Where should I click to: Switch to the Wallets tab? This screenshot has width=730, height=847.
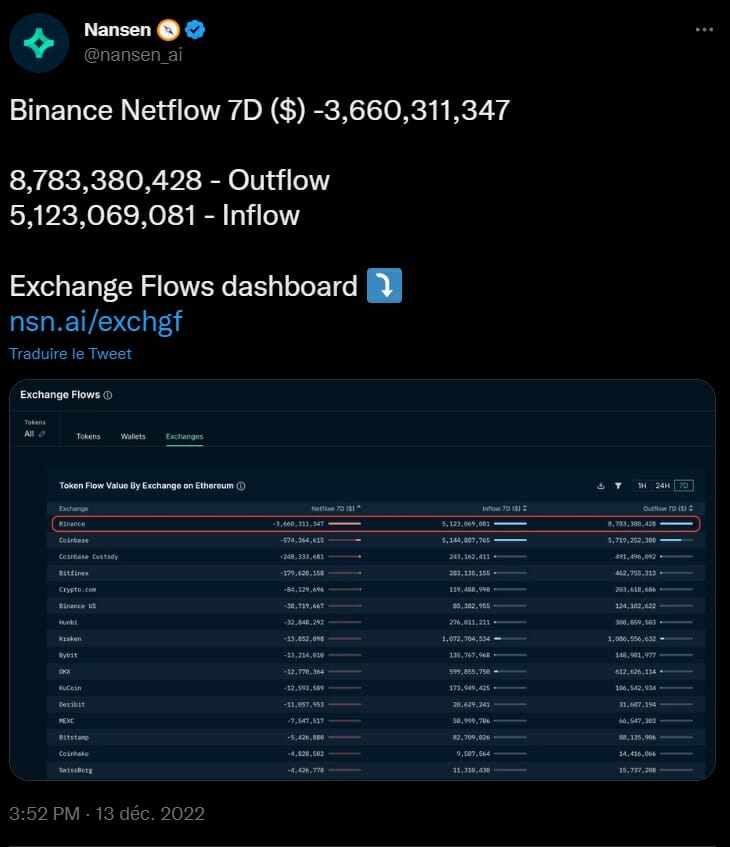pos(133,437)
